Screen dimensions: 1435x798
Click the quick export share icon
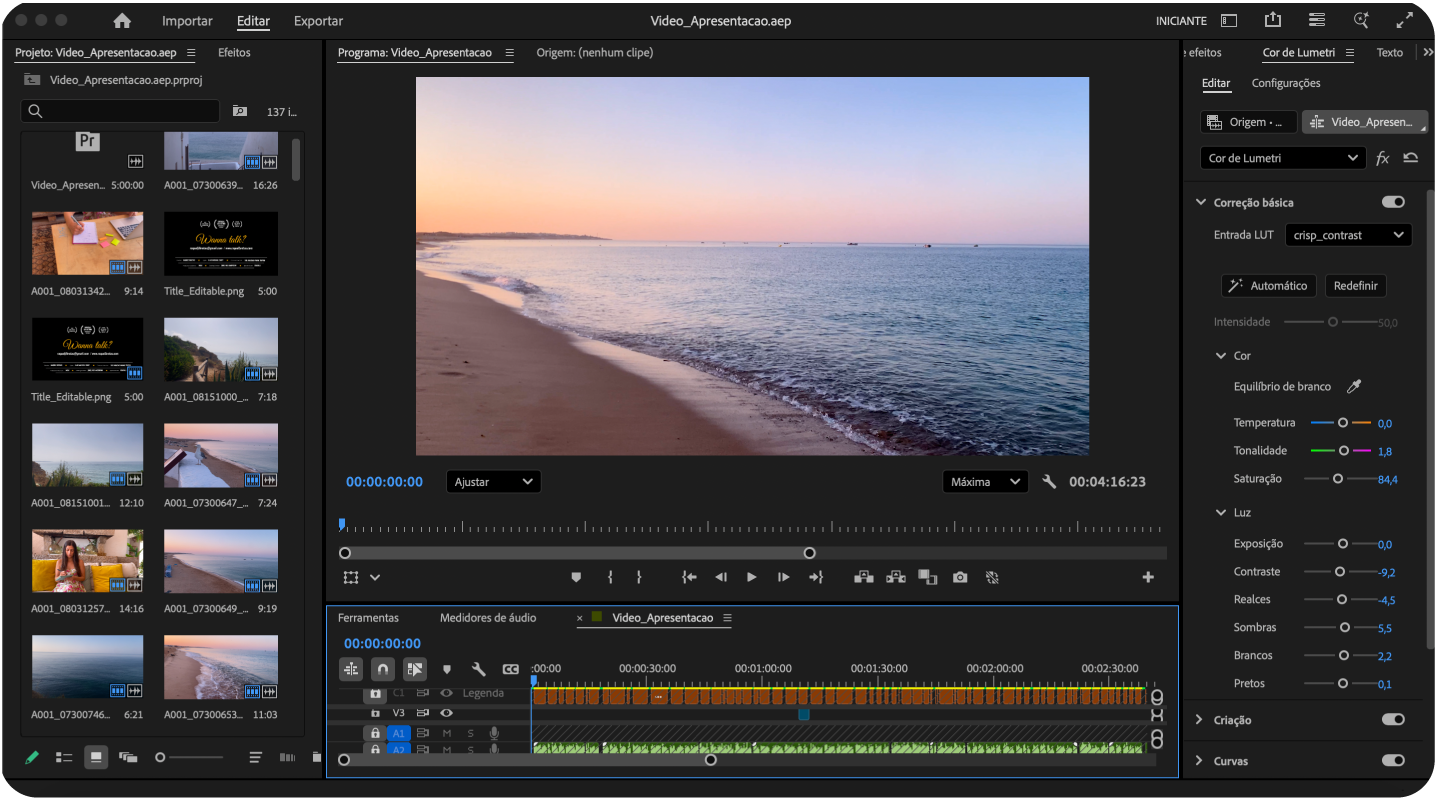coord(1272,20)
